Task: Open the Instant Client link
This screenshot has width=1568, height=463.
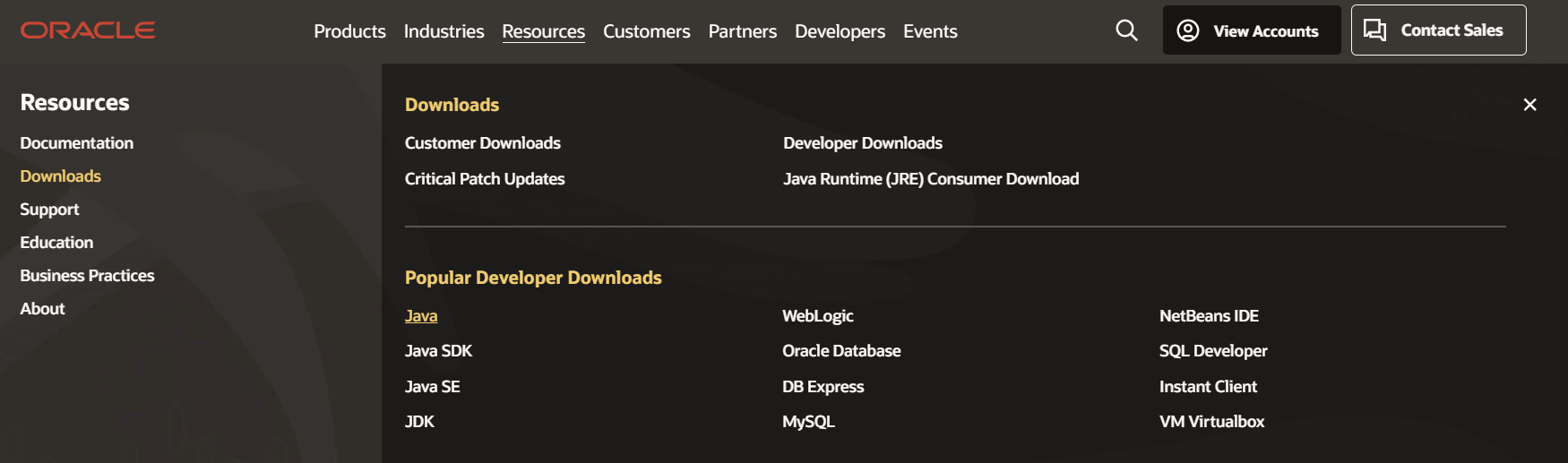Action: (1208, 387)
